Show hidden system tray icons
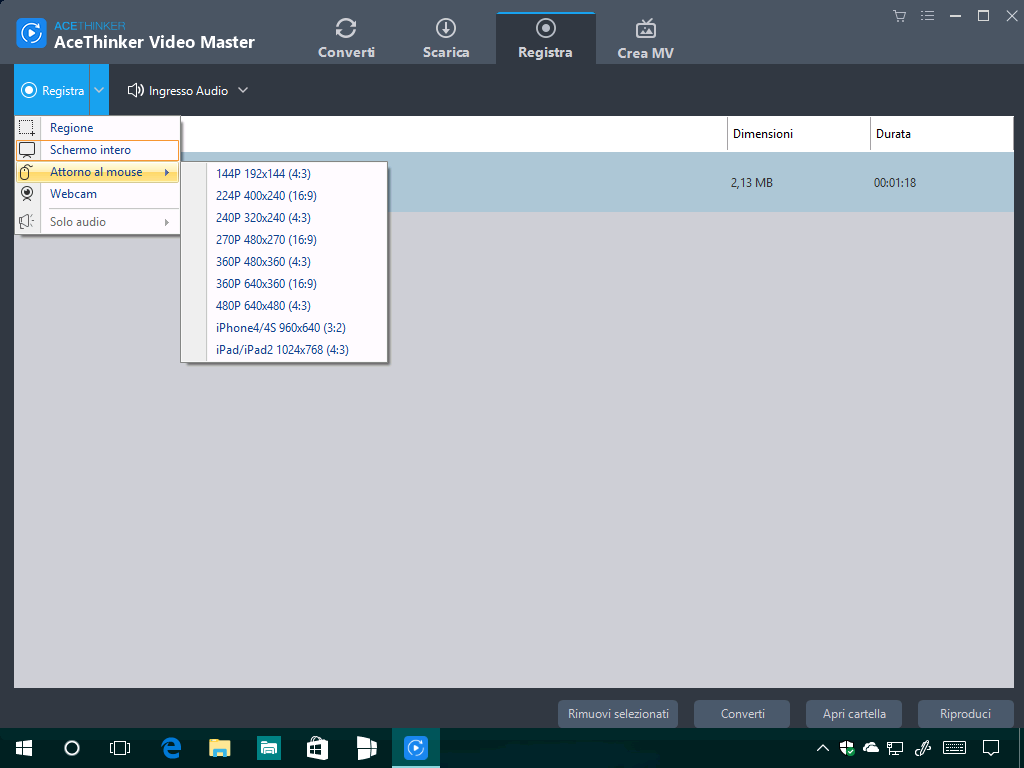 coord(823,748)
